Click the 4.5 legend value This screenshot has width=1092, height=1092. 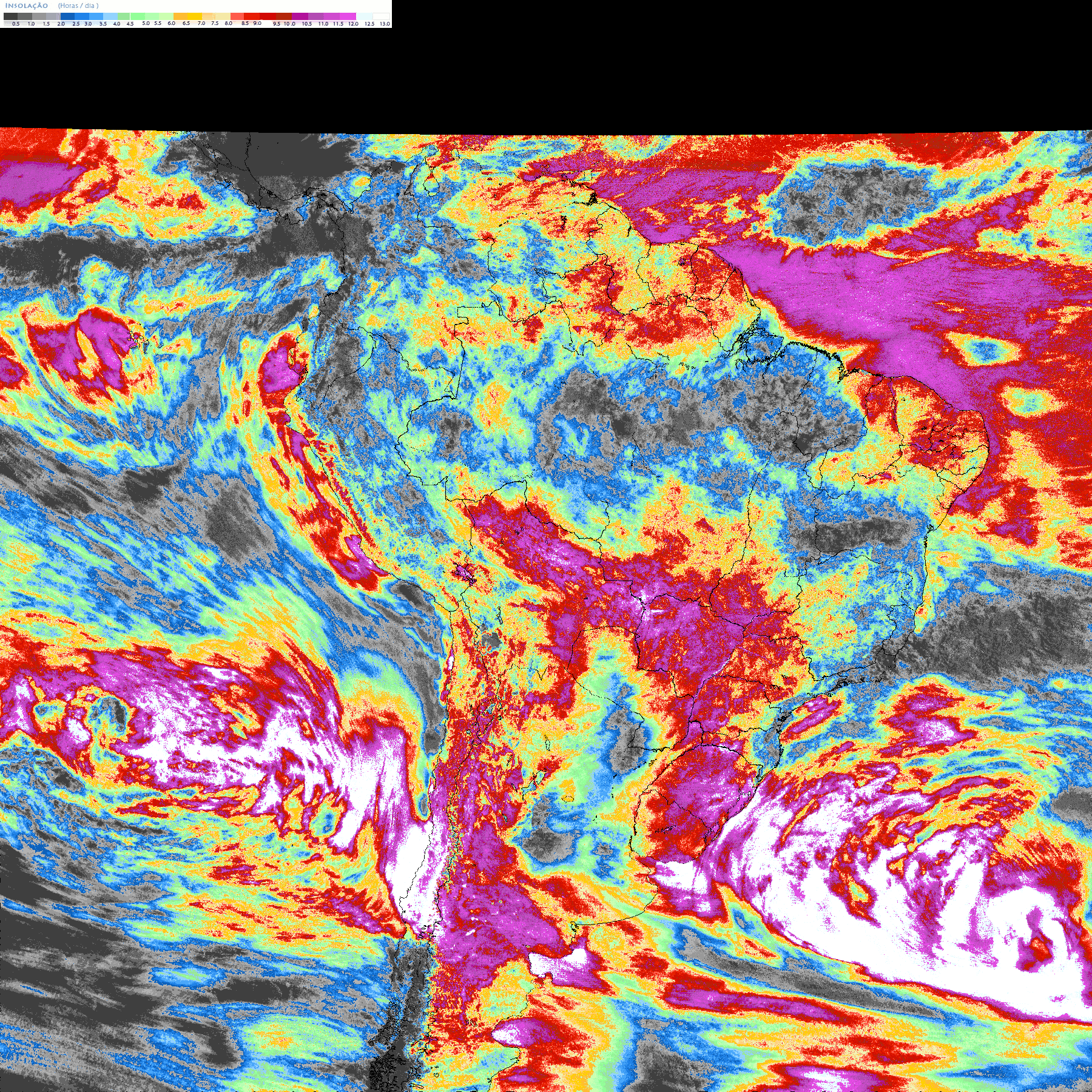[130, 24]
